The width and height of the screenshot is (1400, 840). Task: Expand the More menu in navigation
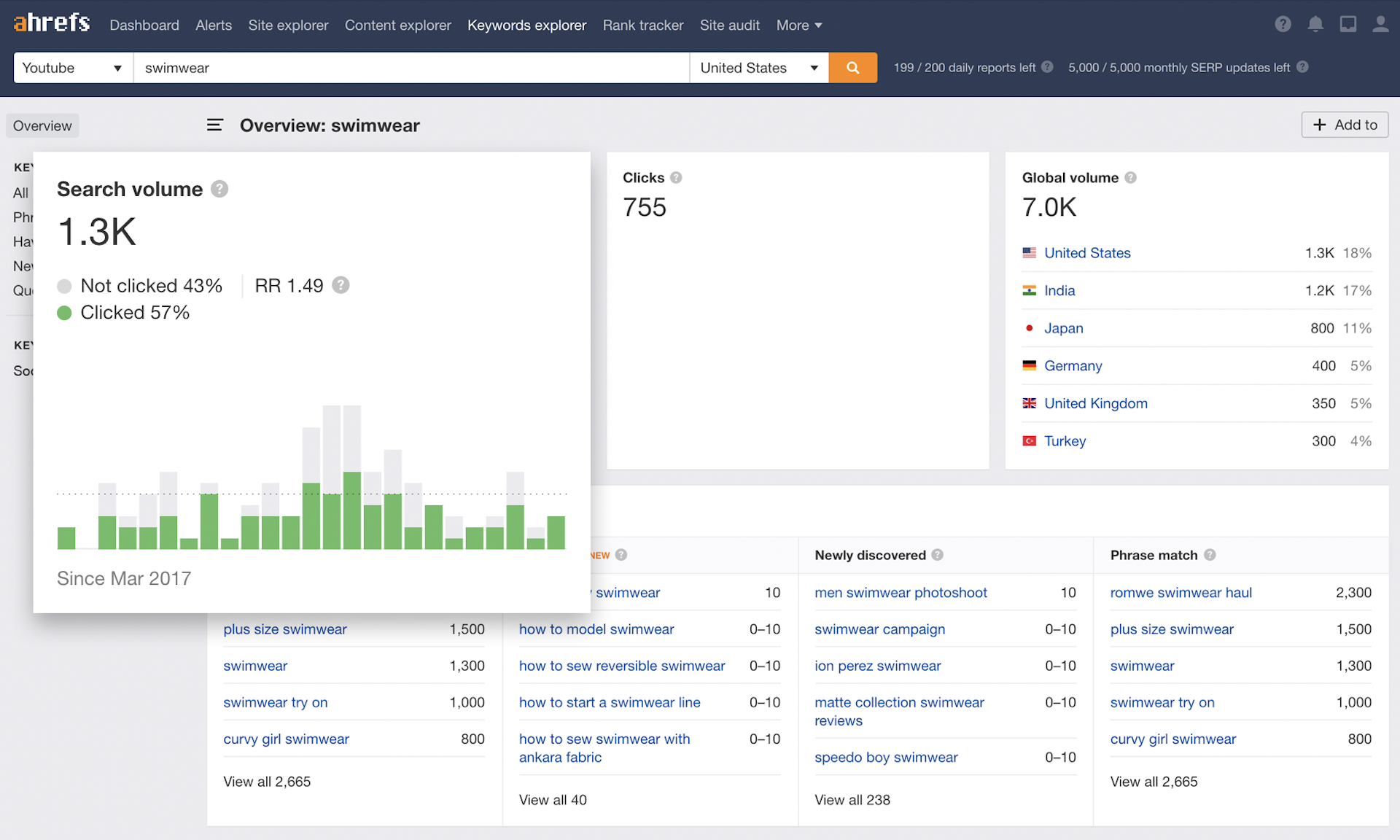point(799,25)
